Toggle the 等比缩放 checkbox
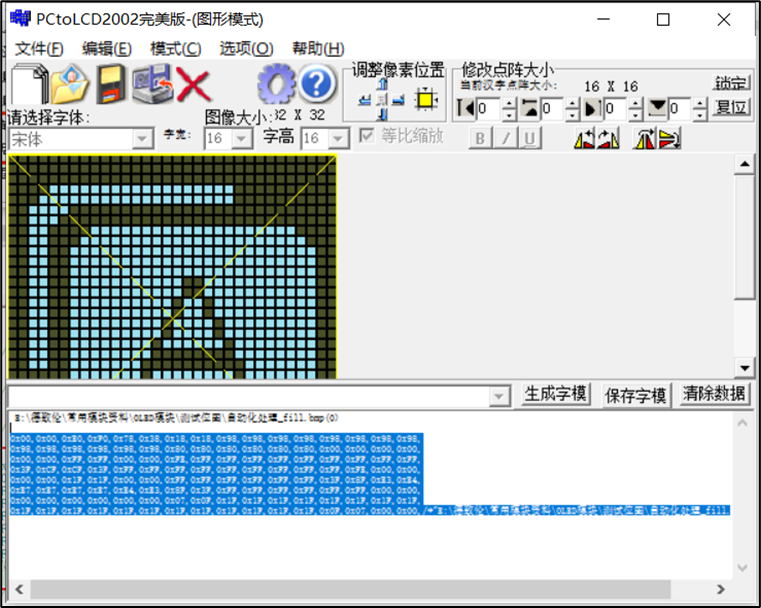The image size is (761, 608). click(366, 135)
